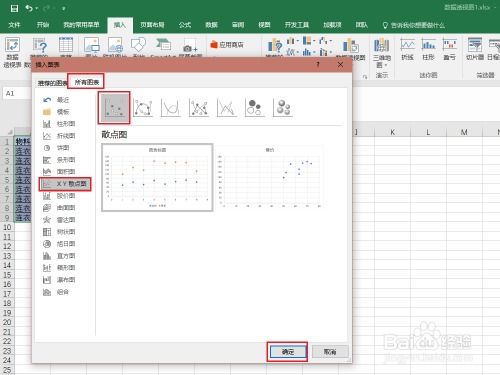Switch to the 推荐的图表 tab

(x=52, y=83)
